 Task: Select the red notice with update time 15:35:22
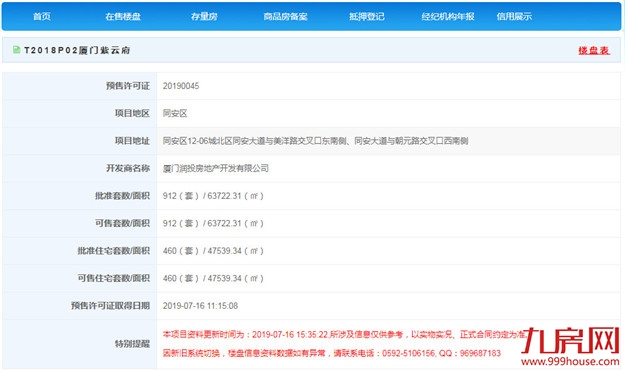pos(346,334)
